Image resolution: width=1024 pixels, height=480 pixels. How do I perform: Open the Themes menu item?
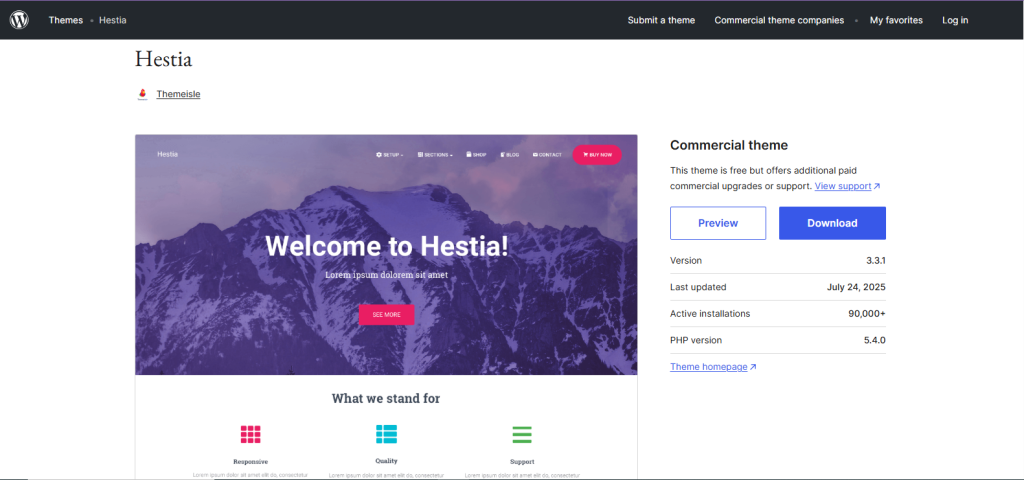[x=65, y=20]
